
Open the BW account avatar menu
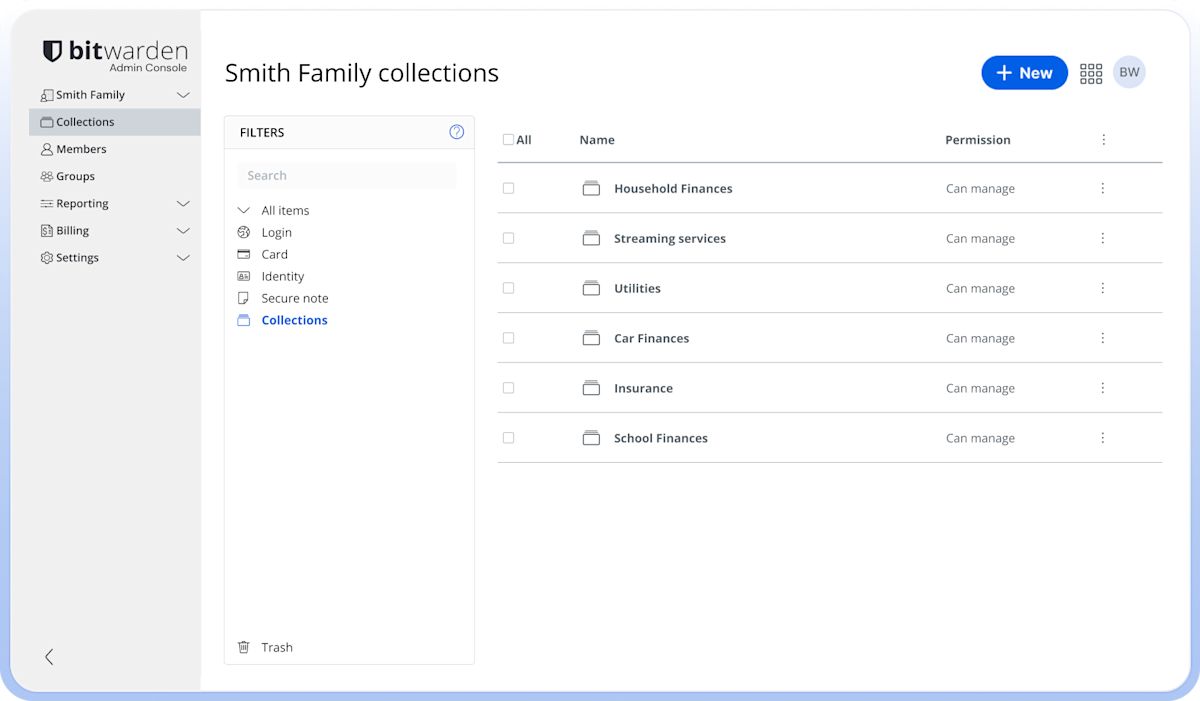pyautogui.click(x=1129, y=72)
